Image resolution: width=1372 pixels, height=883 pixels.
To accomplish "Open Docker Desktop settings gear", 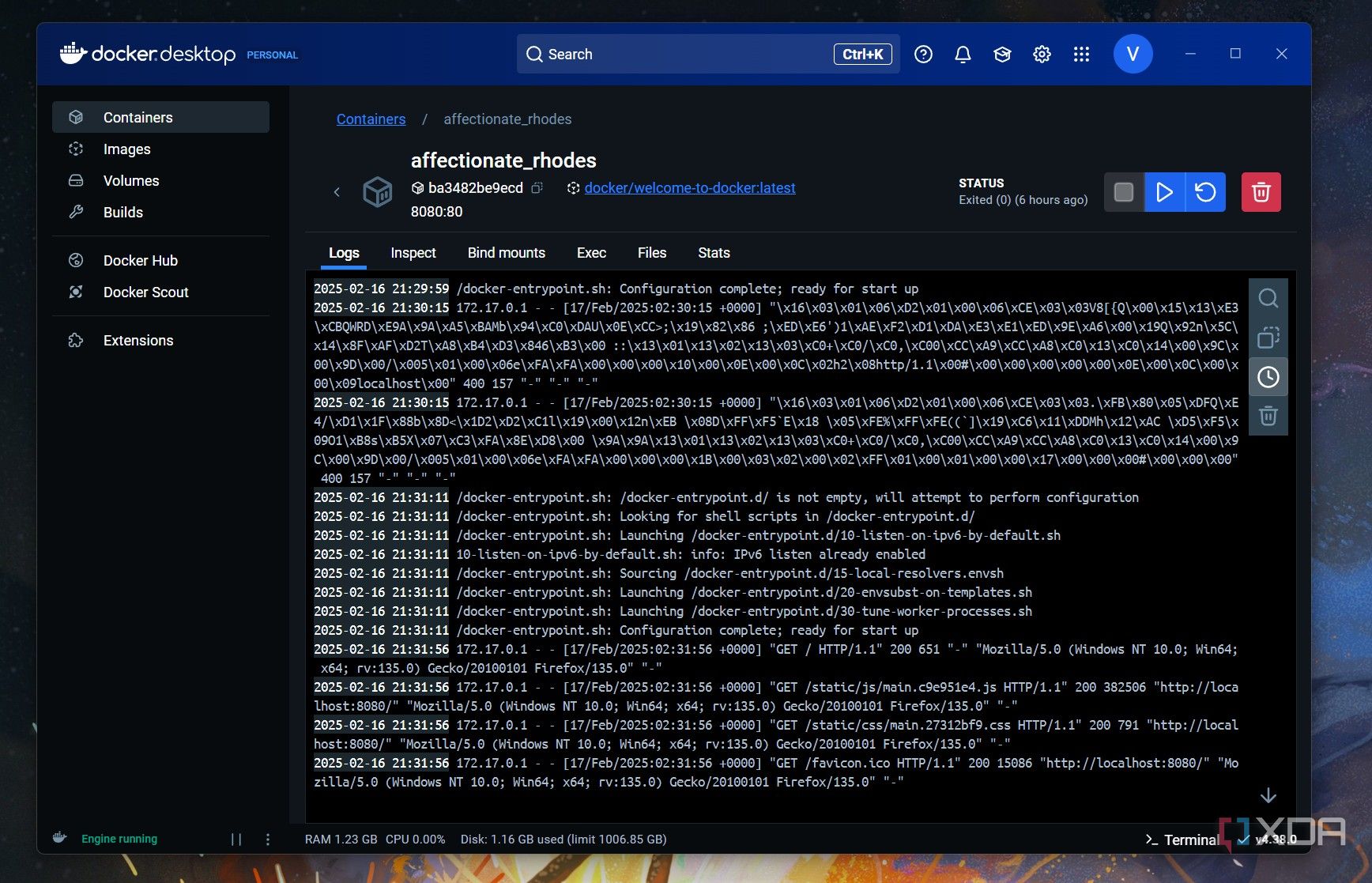I will tap(1042, 54).
